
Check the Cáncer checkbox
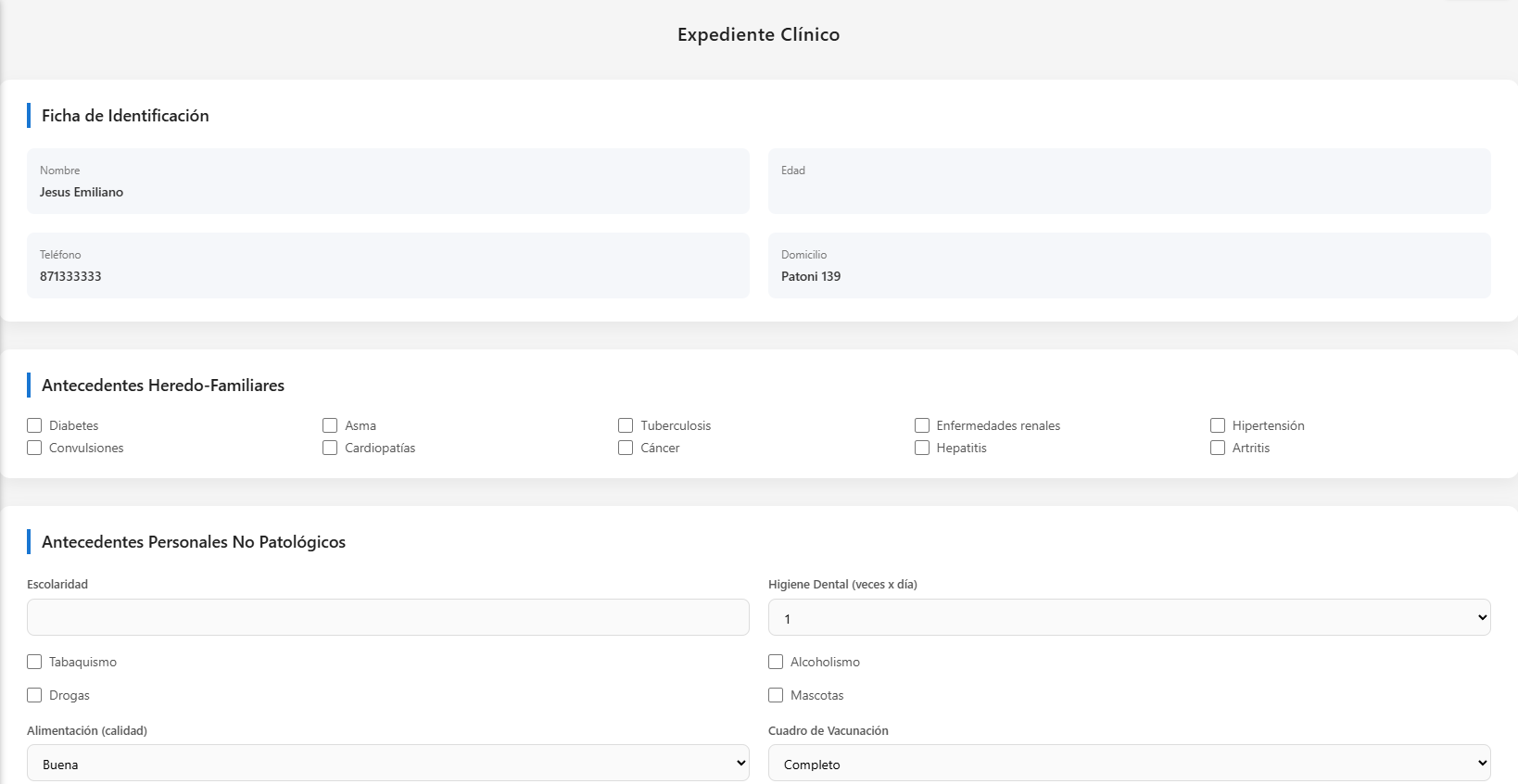(626, 448)
